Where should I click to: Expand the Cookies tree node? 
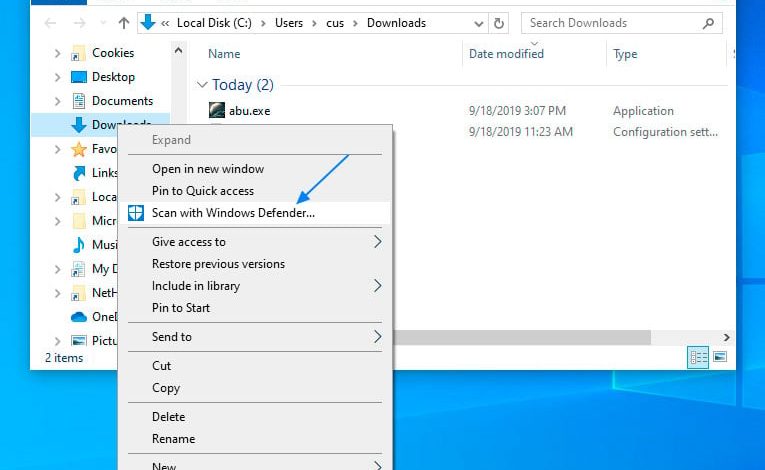(x=58, y=53)
